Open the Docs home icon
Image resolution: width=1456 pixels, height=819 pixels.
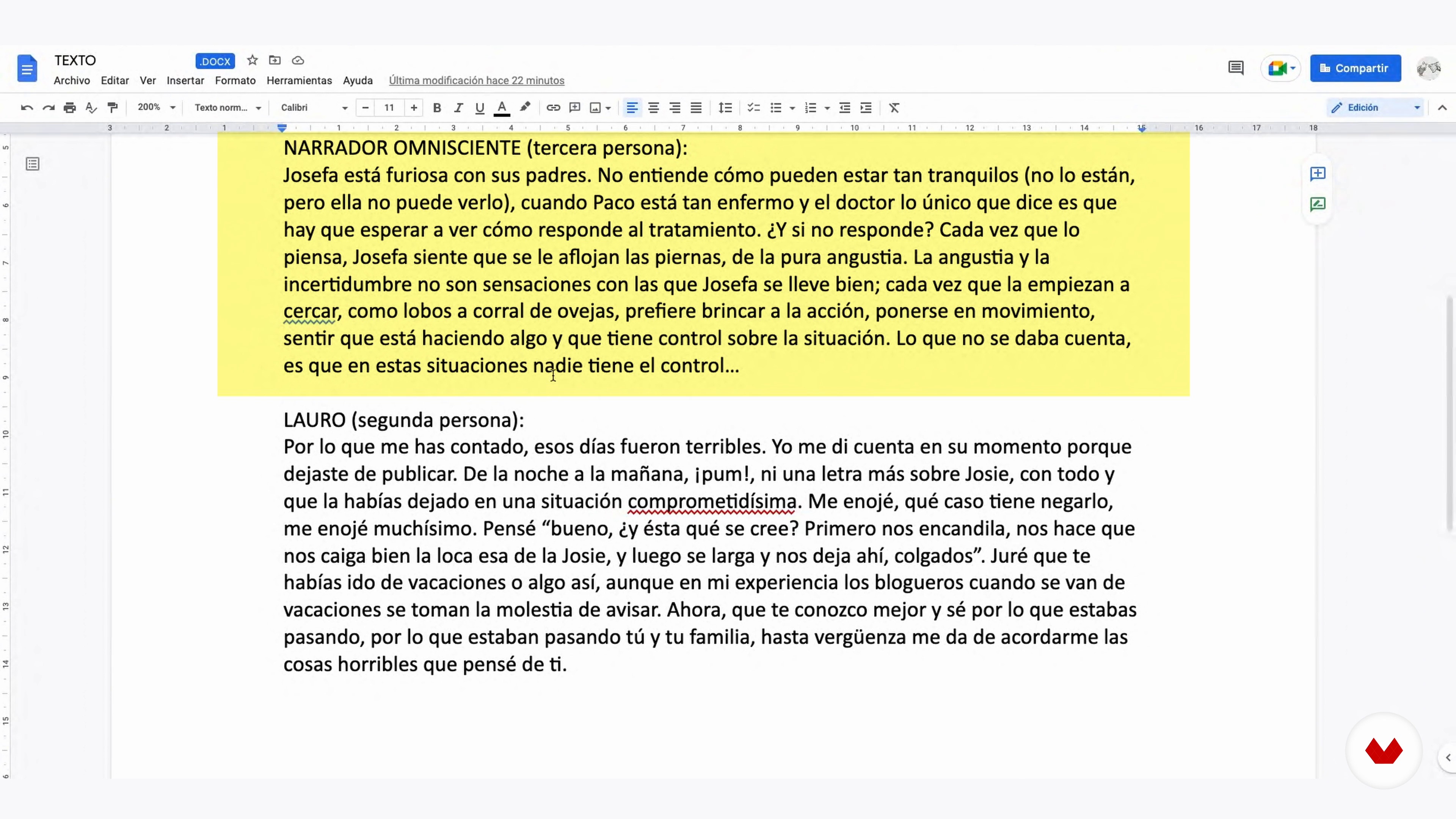[27, 68]
